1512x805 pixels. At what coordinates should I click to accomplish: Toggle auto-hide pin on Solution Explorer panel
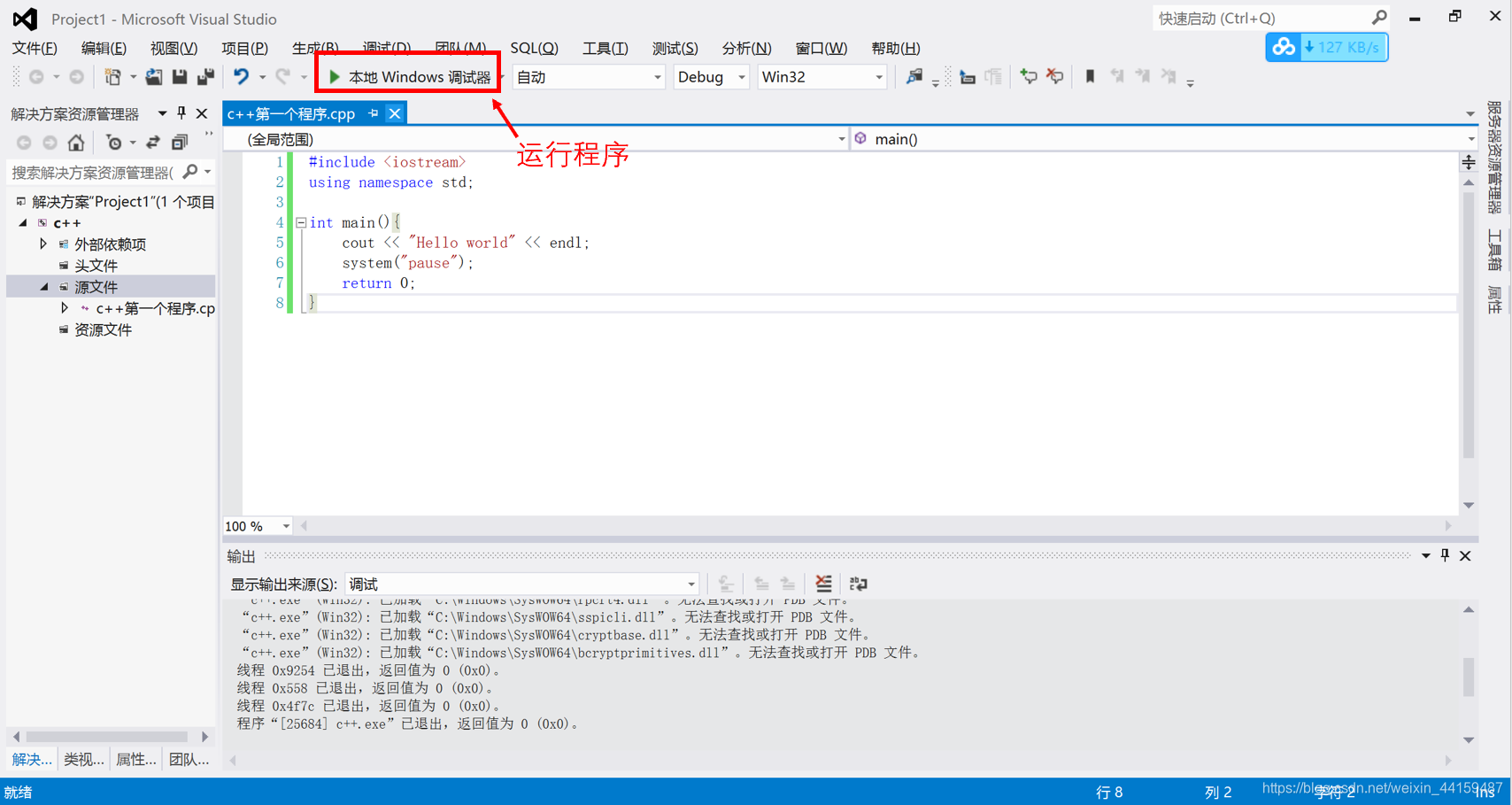click(x=181, y=113)
